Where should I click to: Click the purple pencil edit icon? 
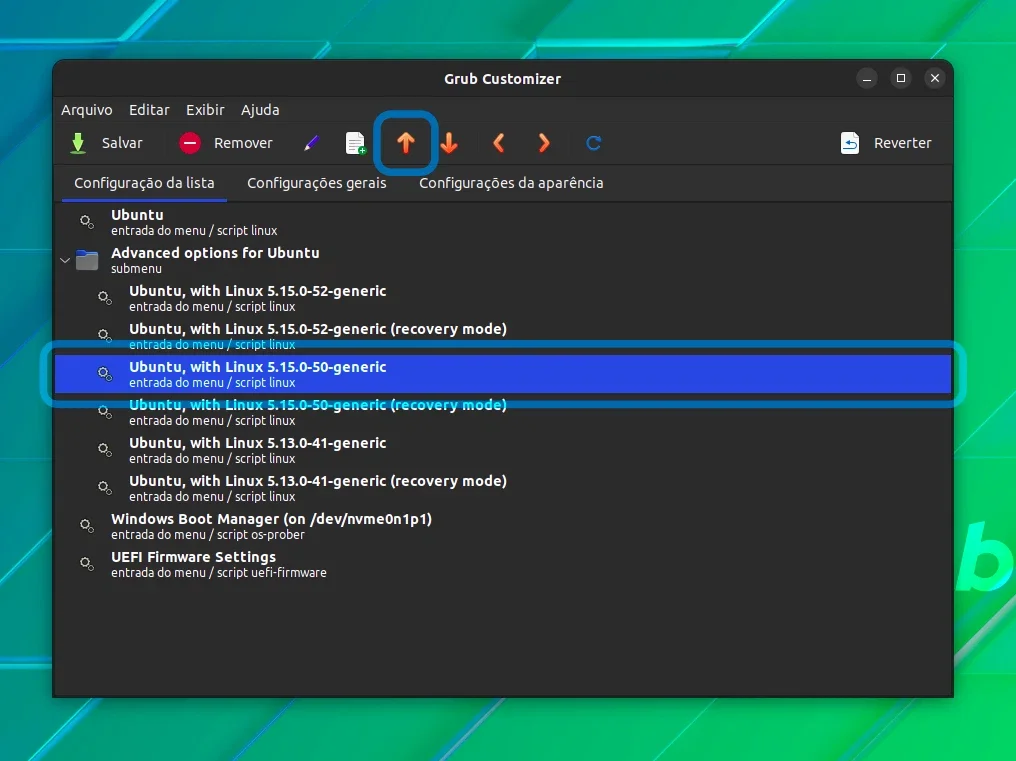(x=312, y=143)
